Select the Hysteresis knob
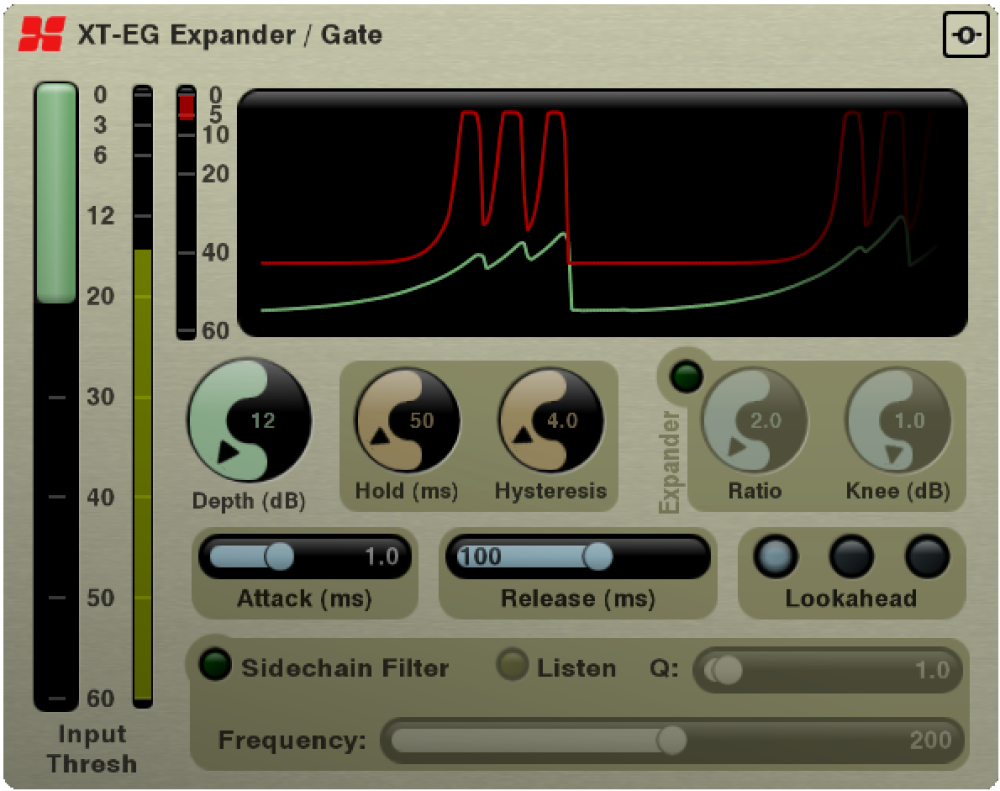The image size is (1000, 791). [x=549, y=420]
